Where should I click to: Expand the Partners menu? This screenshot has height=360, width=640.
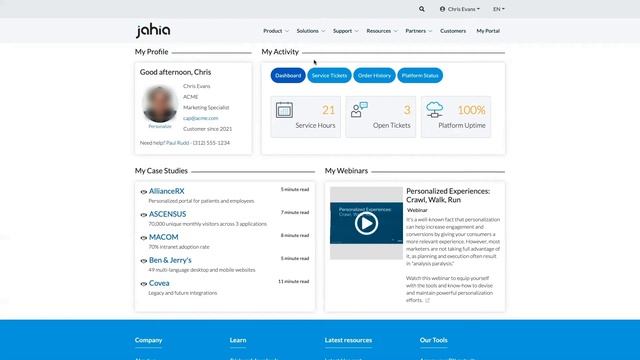(418, 31)
